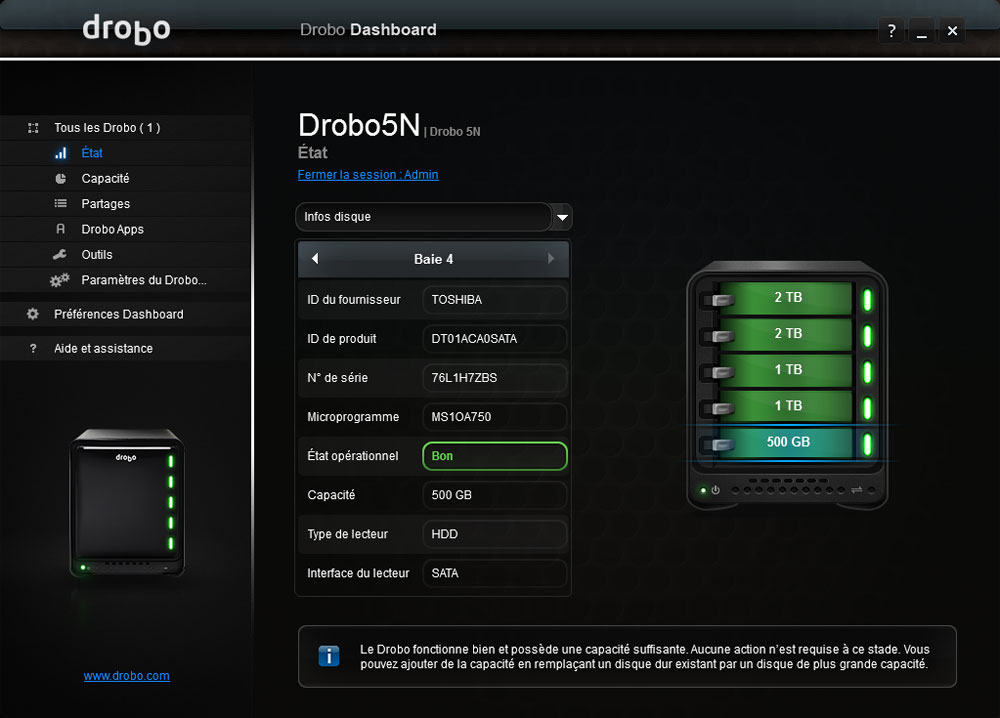The height and width of the screenshot is (718, 1000).
Task: Click the Microprogramme label
Action: click(353, 417)
